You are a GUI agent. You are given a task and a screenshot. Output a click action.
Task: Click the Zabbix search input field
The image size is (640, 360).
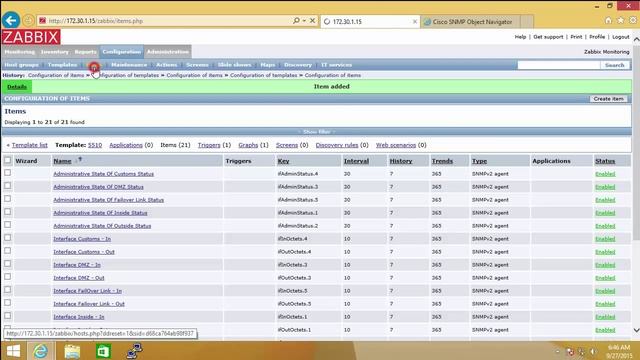[559, 65]
